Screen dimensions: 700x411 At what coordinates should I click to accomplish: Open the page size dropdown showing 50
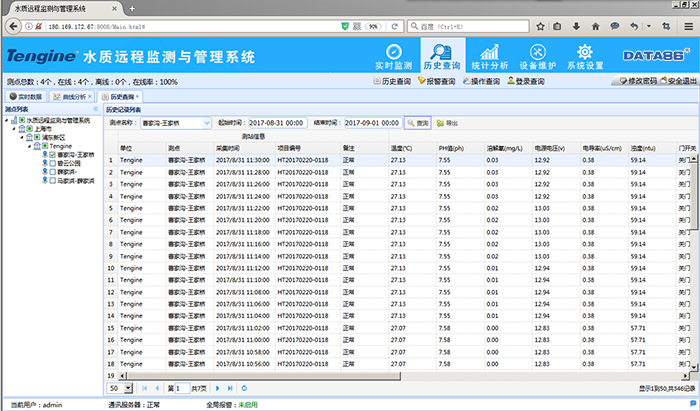click(x=130, y=387)
